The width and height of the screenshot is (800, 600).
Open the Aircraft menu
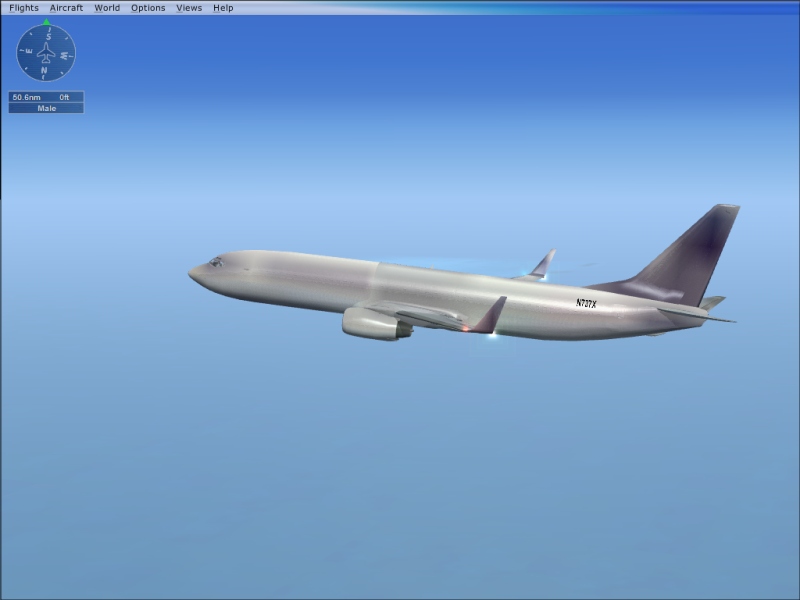66,8
